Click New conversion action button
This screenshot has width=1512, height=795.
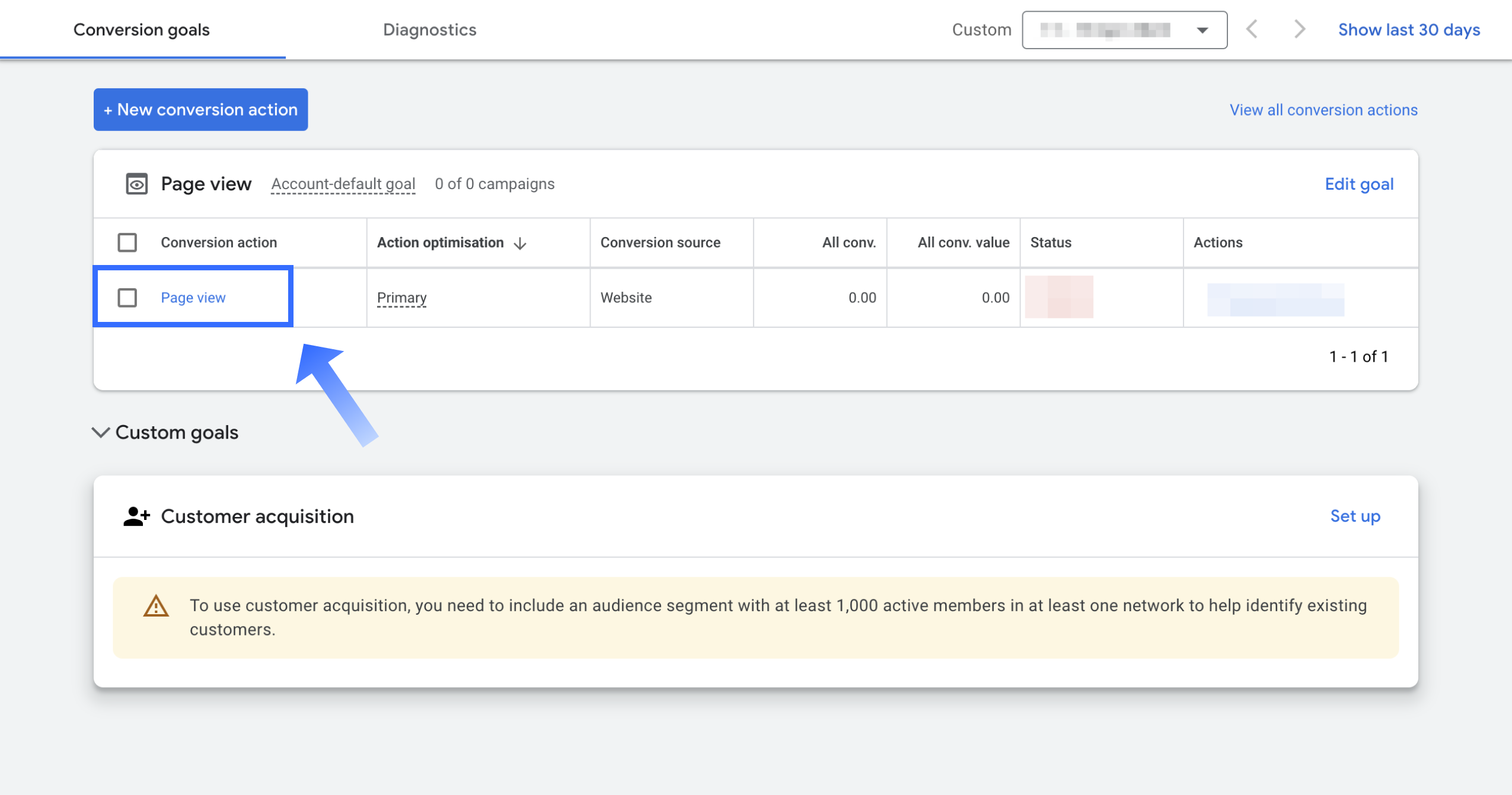pyautogui.click(x=200, y=110)
